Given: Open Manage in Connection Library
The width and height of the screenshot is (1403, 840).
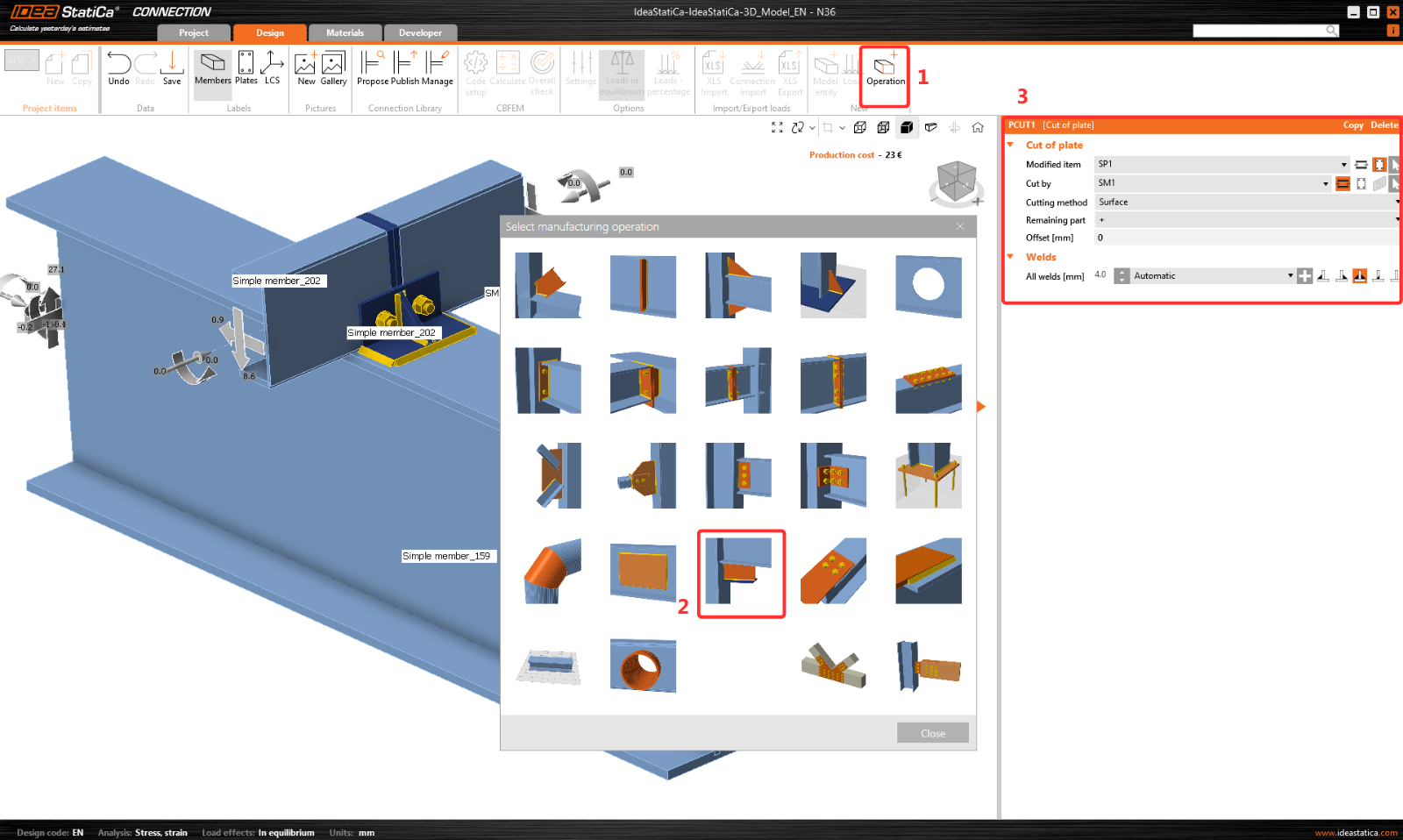Looking at the screenshot, I should tap(437, 68).
